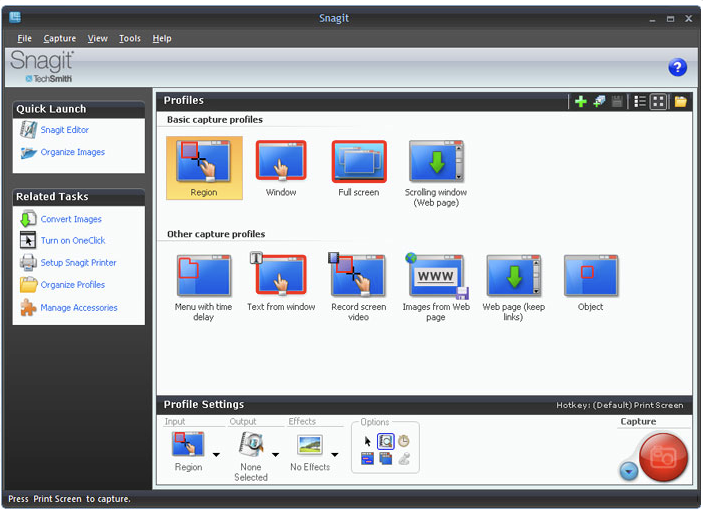Toggle the grayed stamp-shaped option icon
Image resolution: width=703 pixels, height=511 pixels.
tap(404, 459)
